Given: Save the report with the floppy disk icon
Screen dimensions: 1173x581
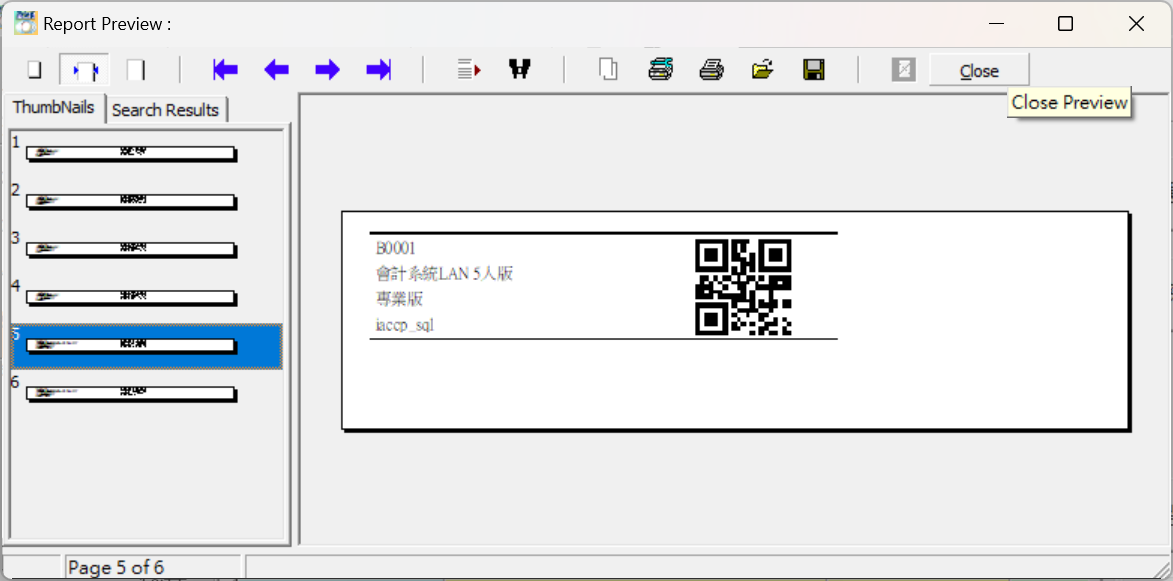Looking at the screenshot, I should (x=813, y=70).
